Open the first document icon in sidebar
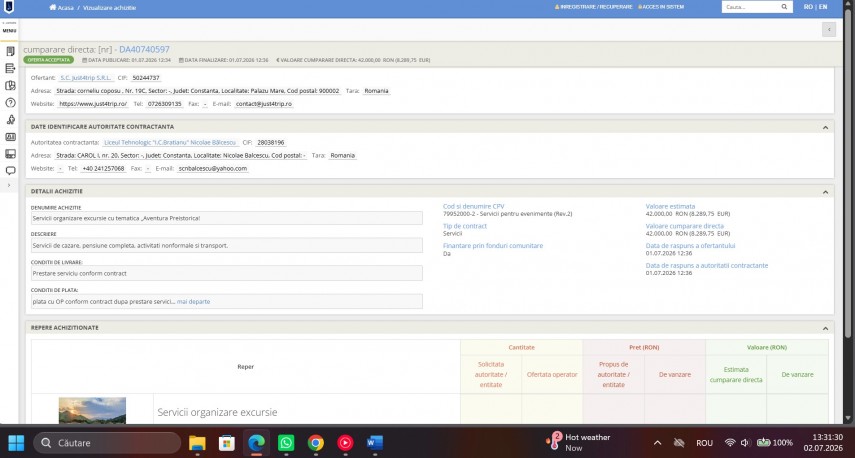Viewport: 855px width, 458px height. coord(10,51)
